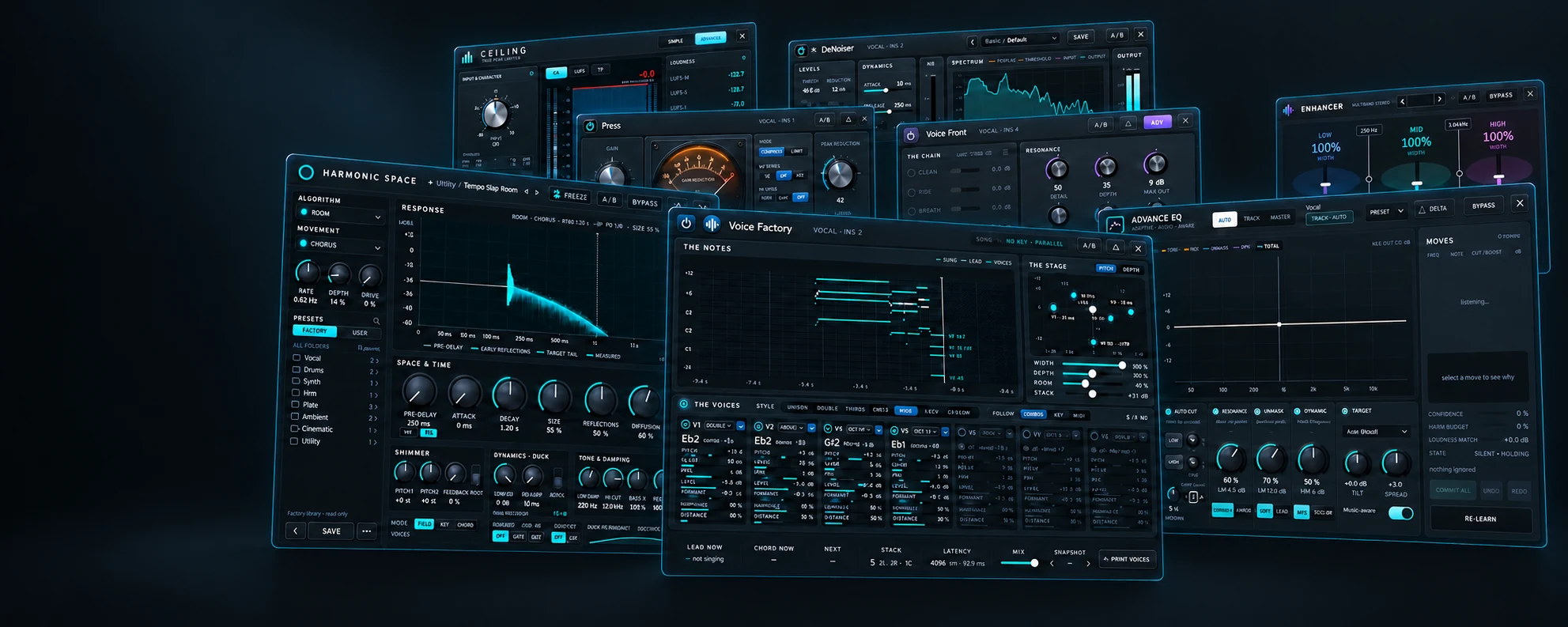Click the Save button in Harmonic Space
1568x627 pixels.
[331, 531]
